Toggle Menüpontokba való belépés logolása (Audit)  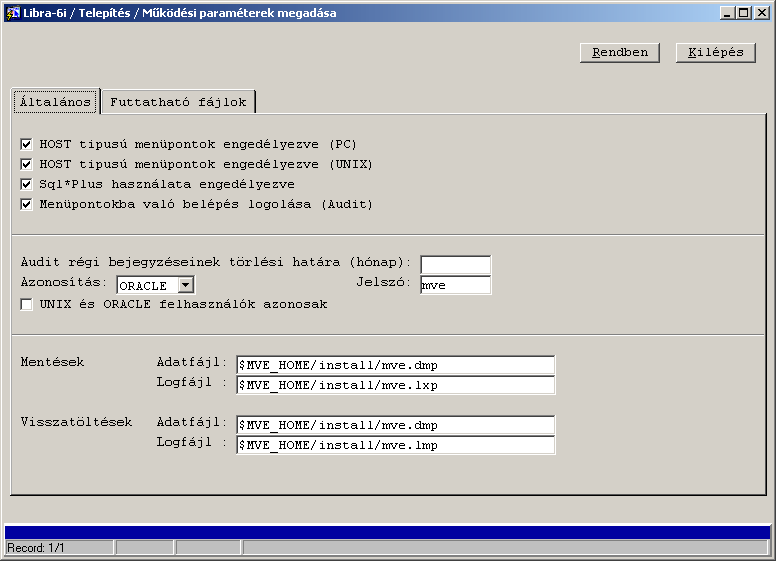pos(26,204)
